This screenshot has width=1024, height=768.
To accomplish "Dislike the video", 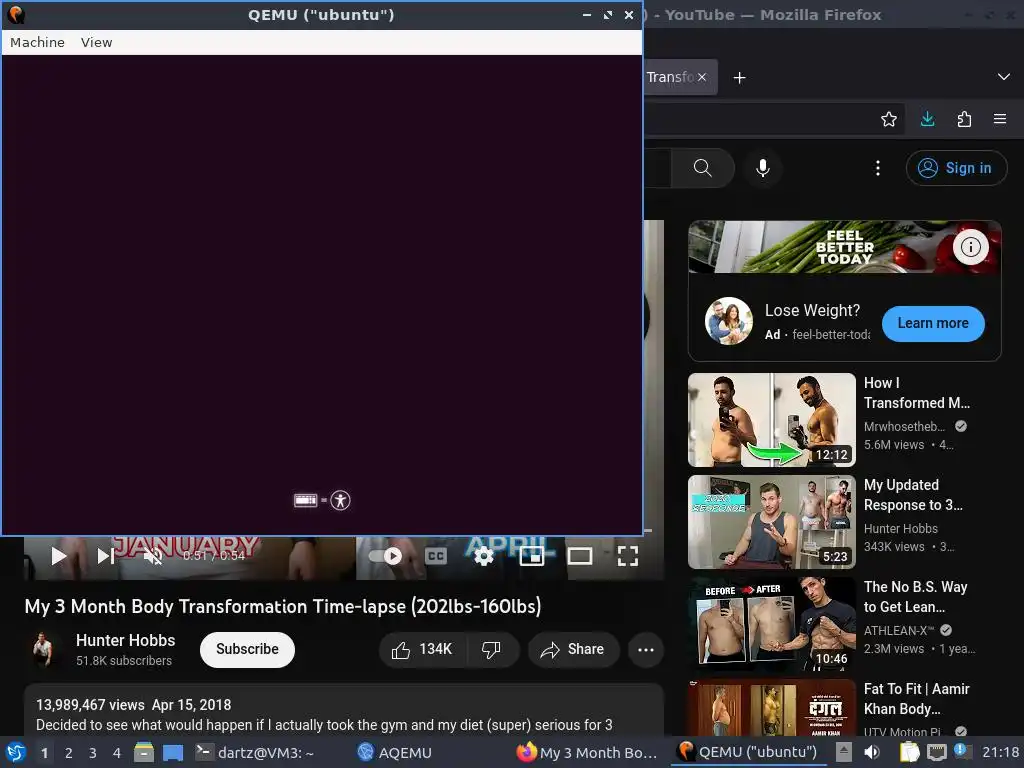I will coord(492,650).
